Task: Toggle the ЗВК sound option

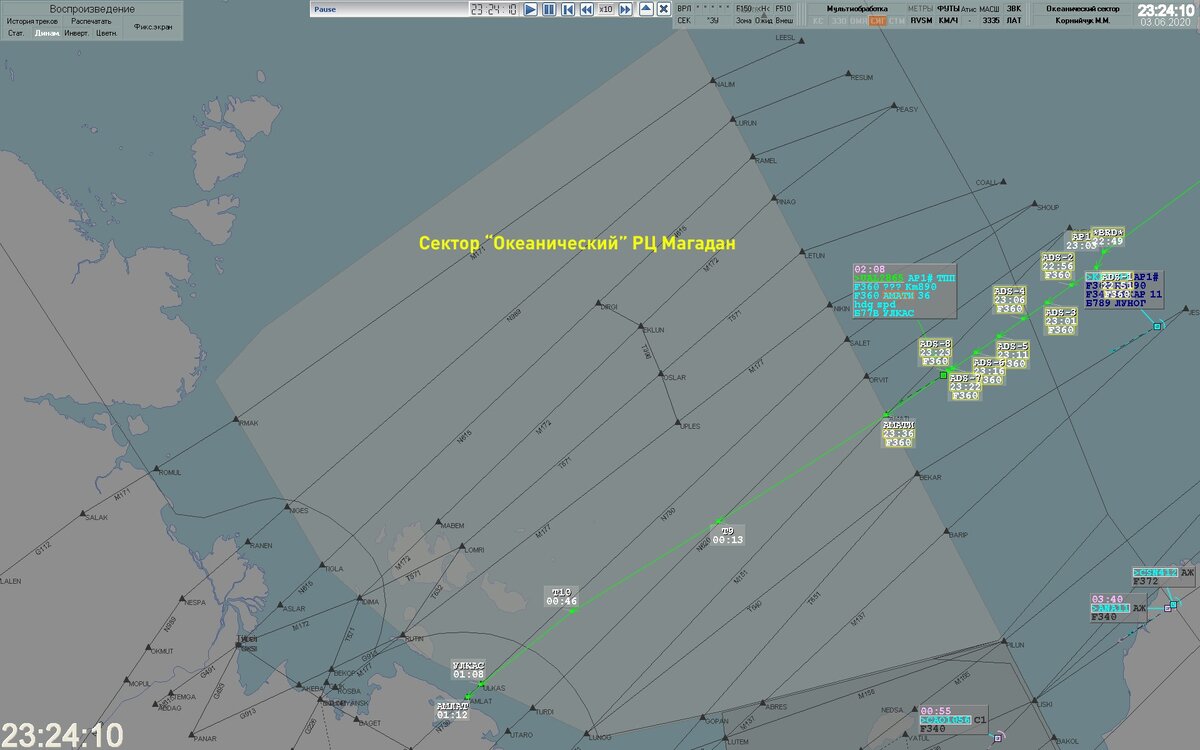Action: point(1014,8)
